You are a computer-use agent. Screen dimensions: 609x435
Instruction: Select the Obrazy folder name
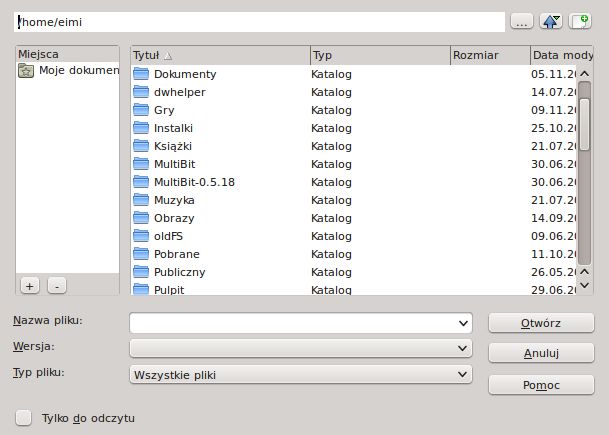pos(174,218)
